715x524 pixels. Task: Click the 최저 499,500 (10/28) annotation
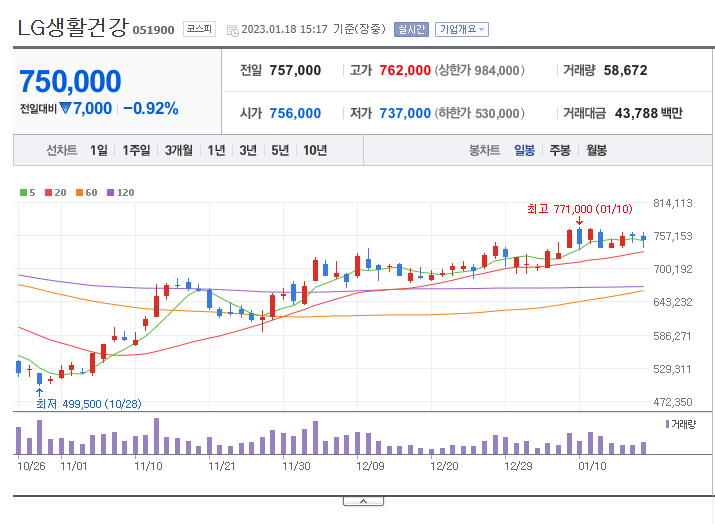pyautogui.click(x=89, y=404)
